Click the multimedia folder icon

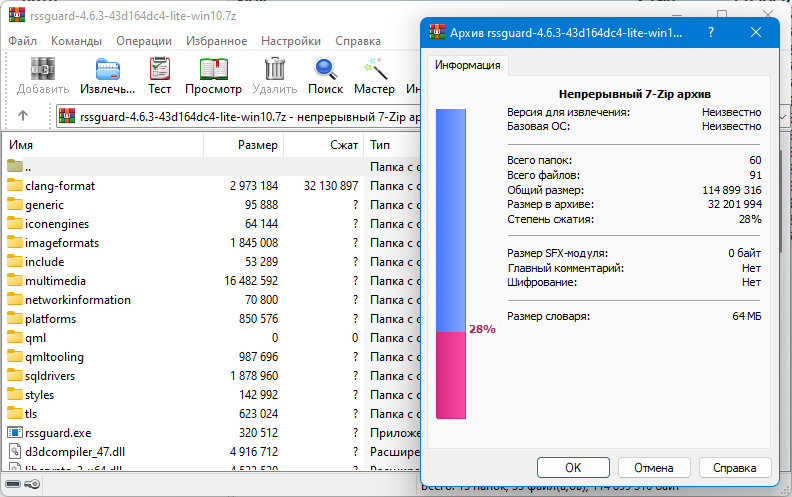pyautogui.click(x=15, y=280)
